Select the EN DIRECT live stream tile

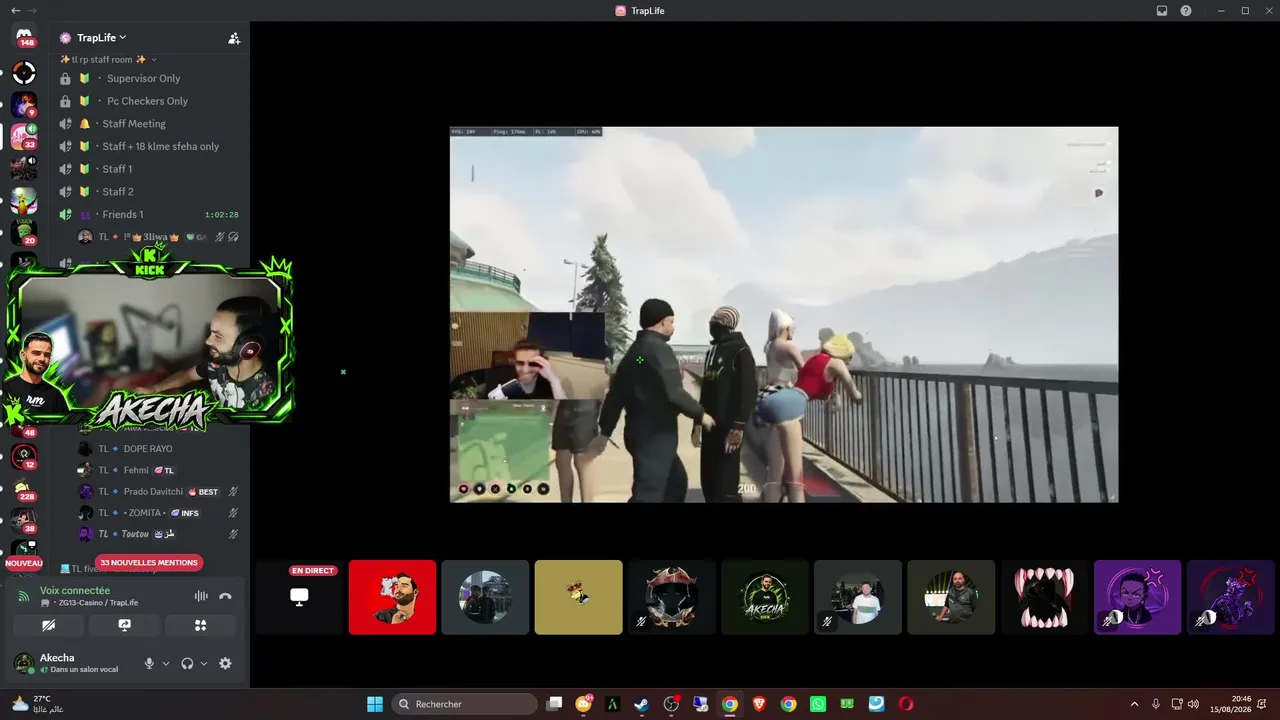299,597
